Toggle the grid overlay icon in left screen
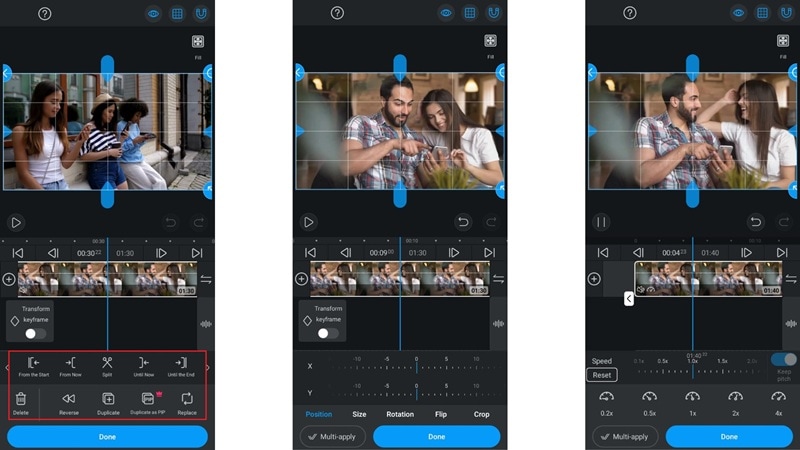 point(177,14)
